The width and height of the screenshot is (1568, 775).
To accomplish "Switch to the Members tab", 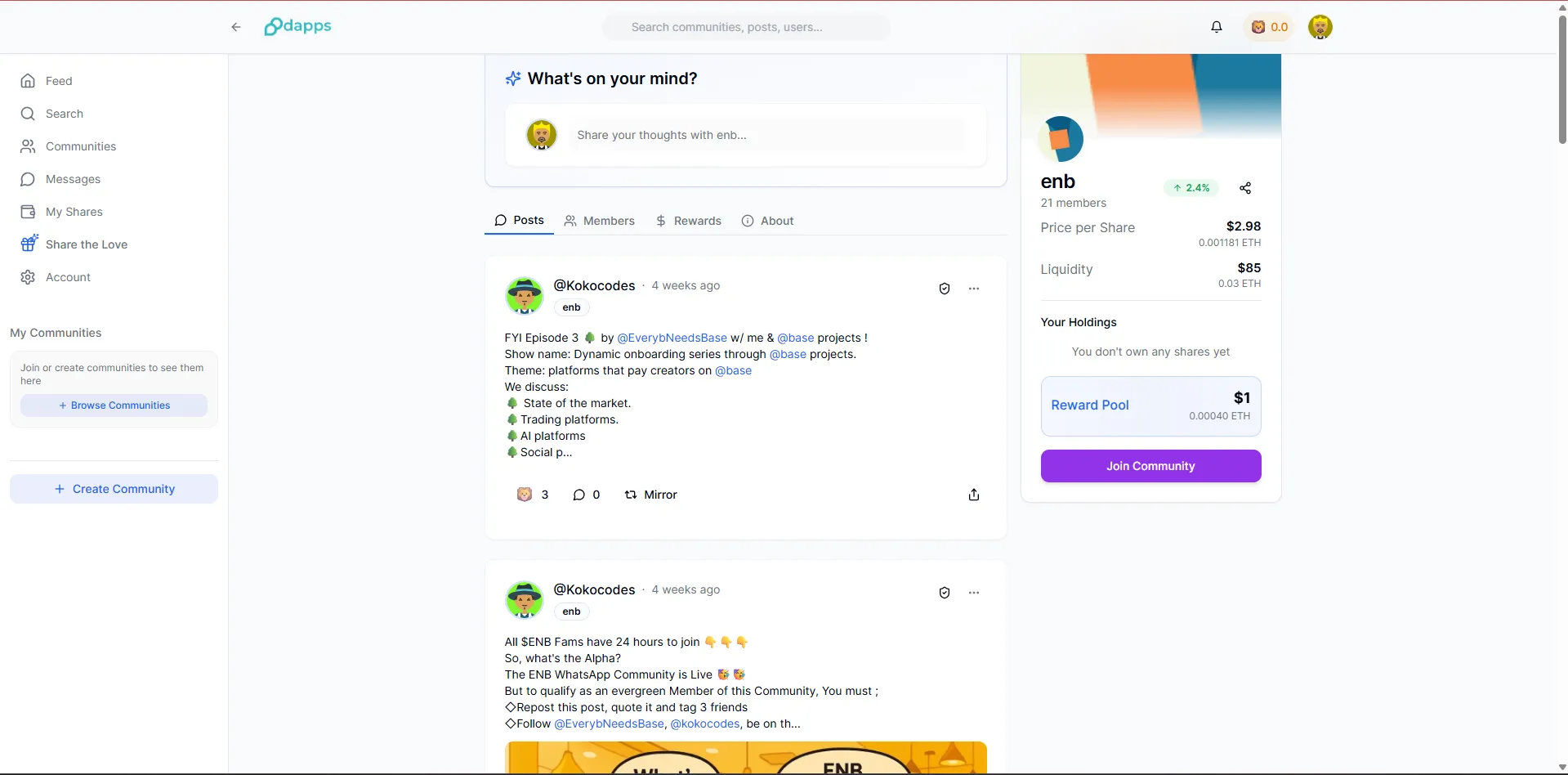I will click(x=599, y=221).
